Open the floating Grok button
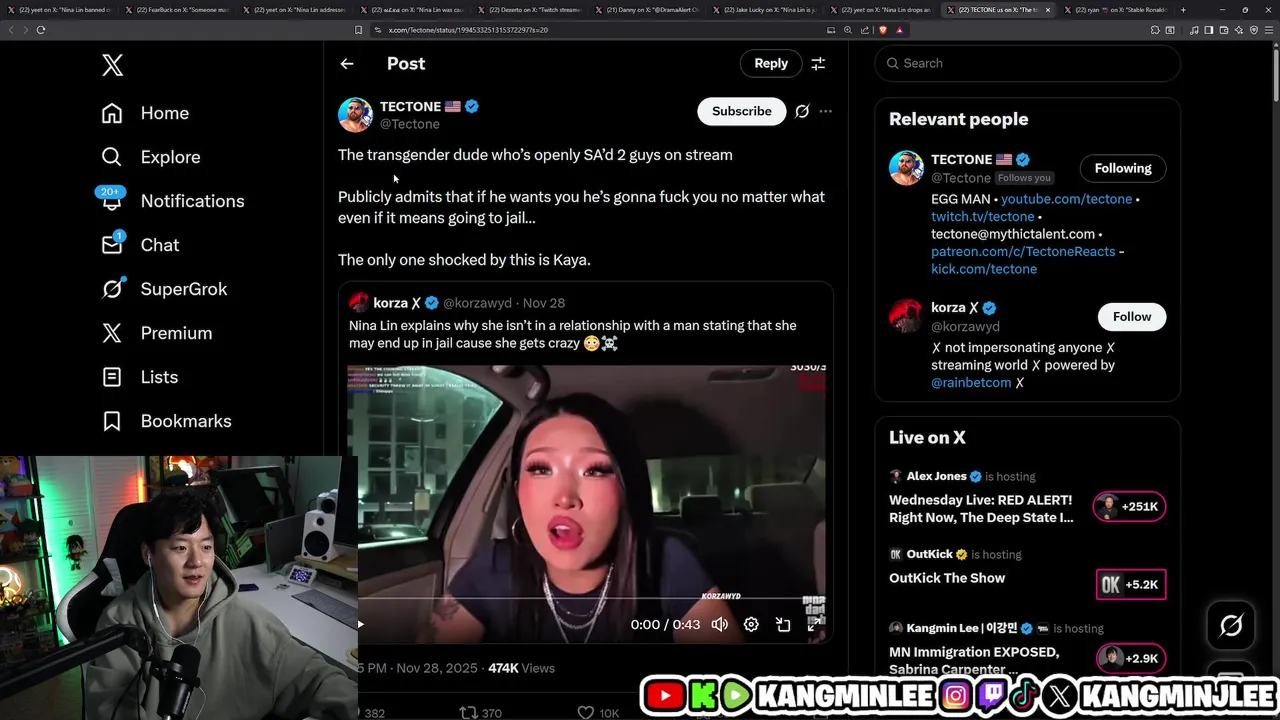 tap(1231, 626)
